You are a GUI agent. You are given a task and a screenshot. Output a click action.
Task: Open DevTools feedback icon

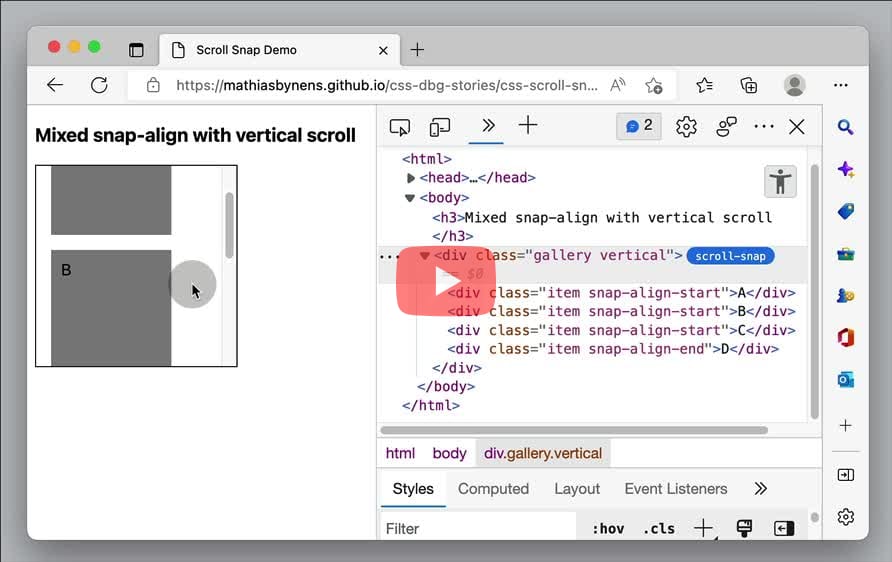point(726,126)
